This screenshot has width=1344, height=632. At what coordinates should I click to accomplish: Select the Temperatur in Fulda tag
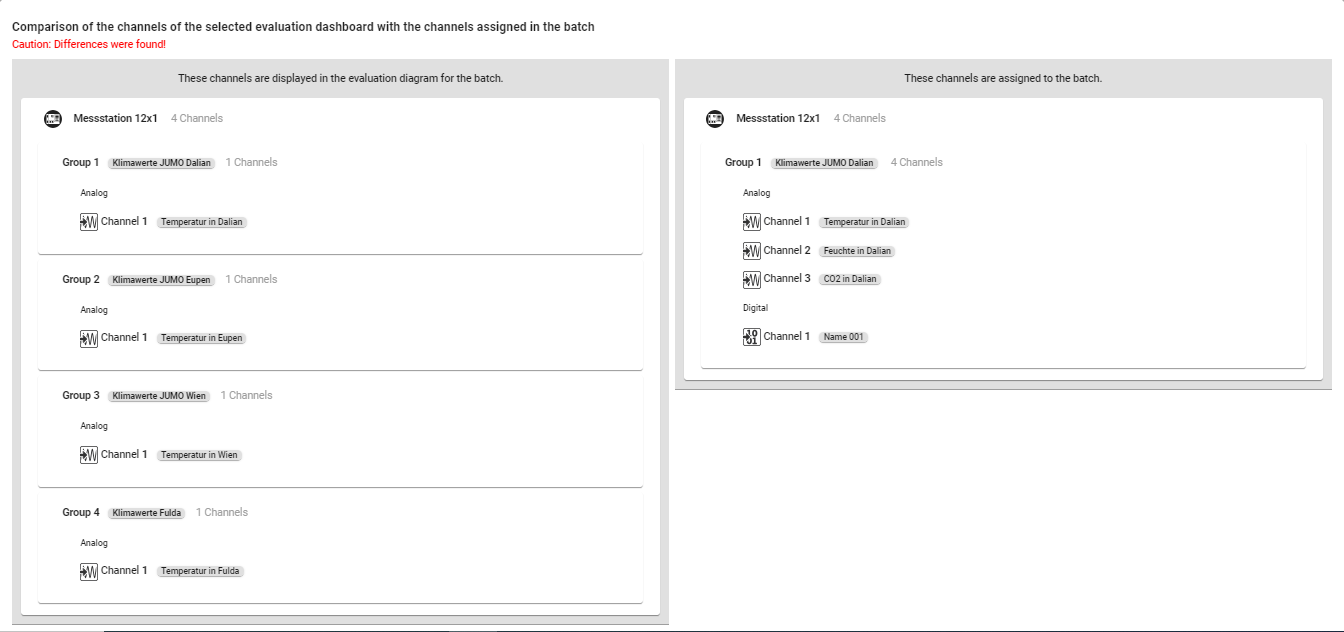click(200, 571)
